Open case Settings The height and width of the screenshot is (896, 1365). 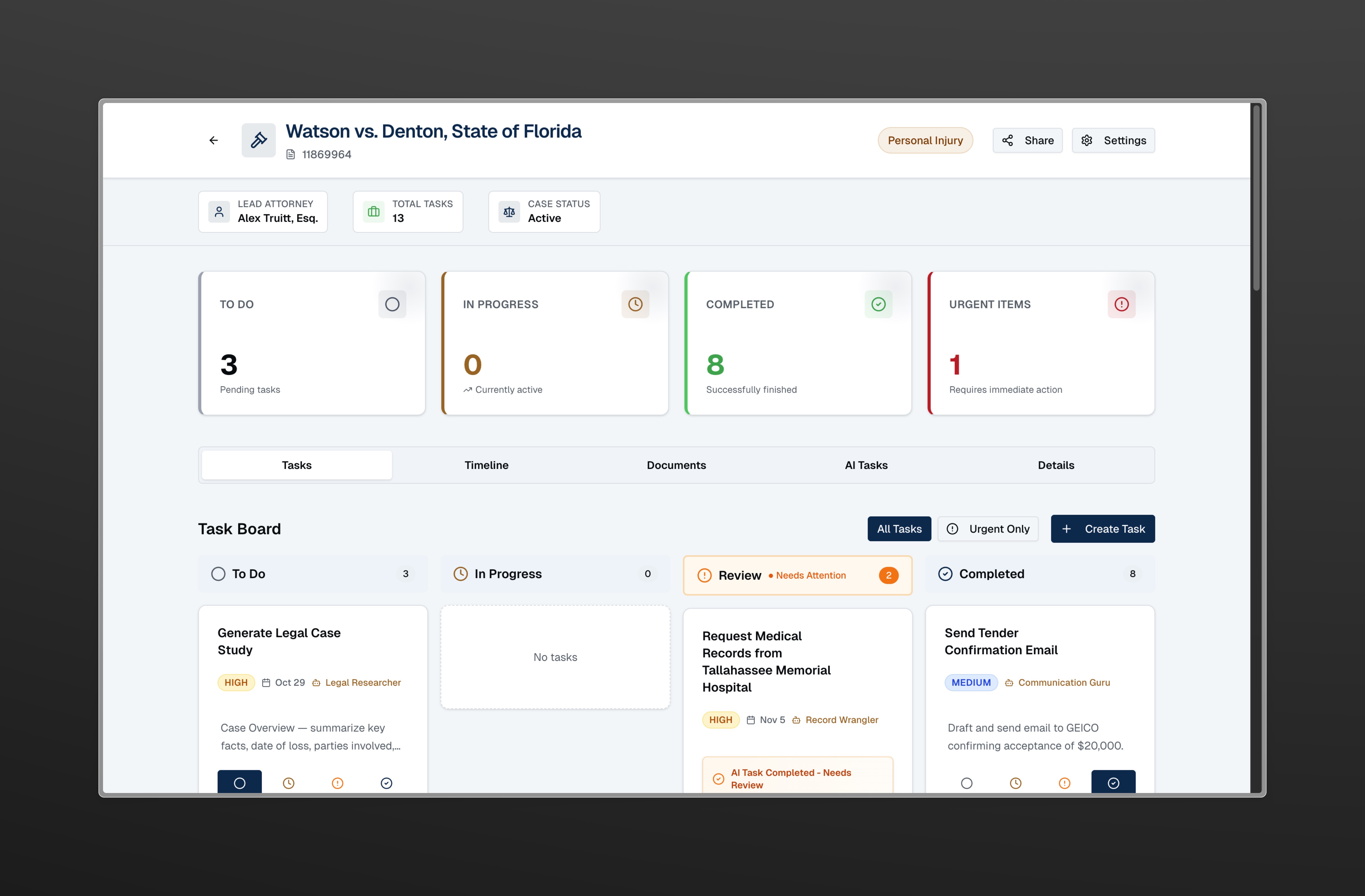pyautogui.click(x=1113, y=141)
